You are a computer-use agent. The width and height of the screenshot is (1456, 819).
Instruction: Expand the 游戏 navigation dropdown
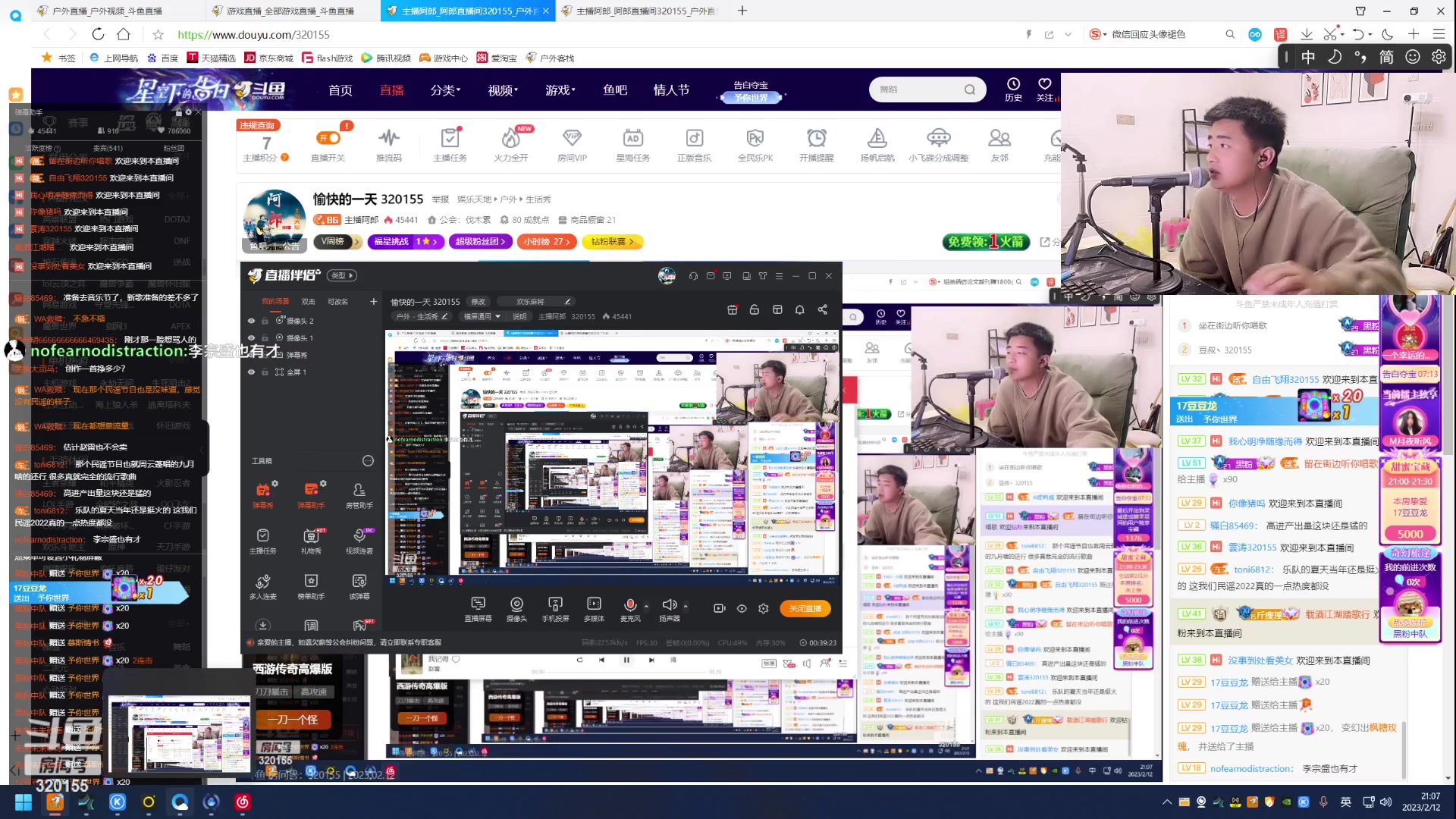pyautogui.click(x=560, y=90)
